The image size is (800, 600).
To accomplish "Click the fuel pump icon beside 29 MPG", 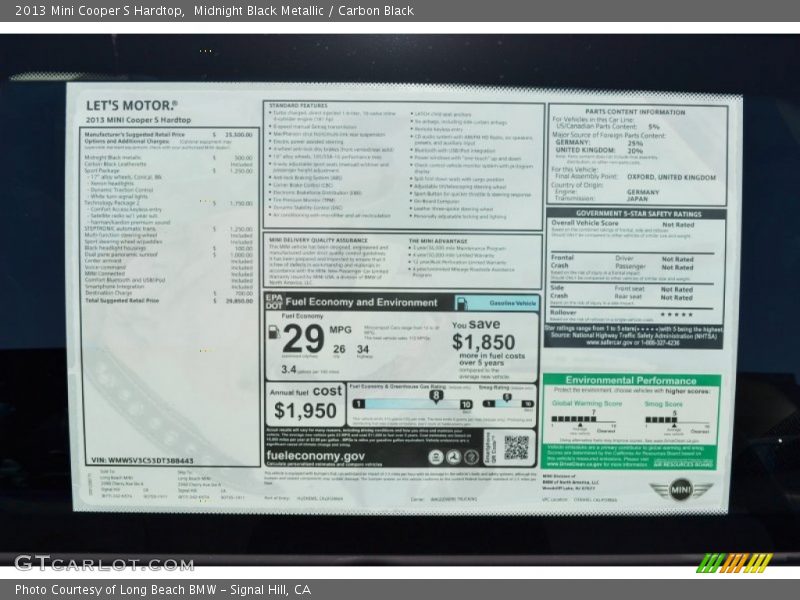I will coord(274,332).
